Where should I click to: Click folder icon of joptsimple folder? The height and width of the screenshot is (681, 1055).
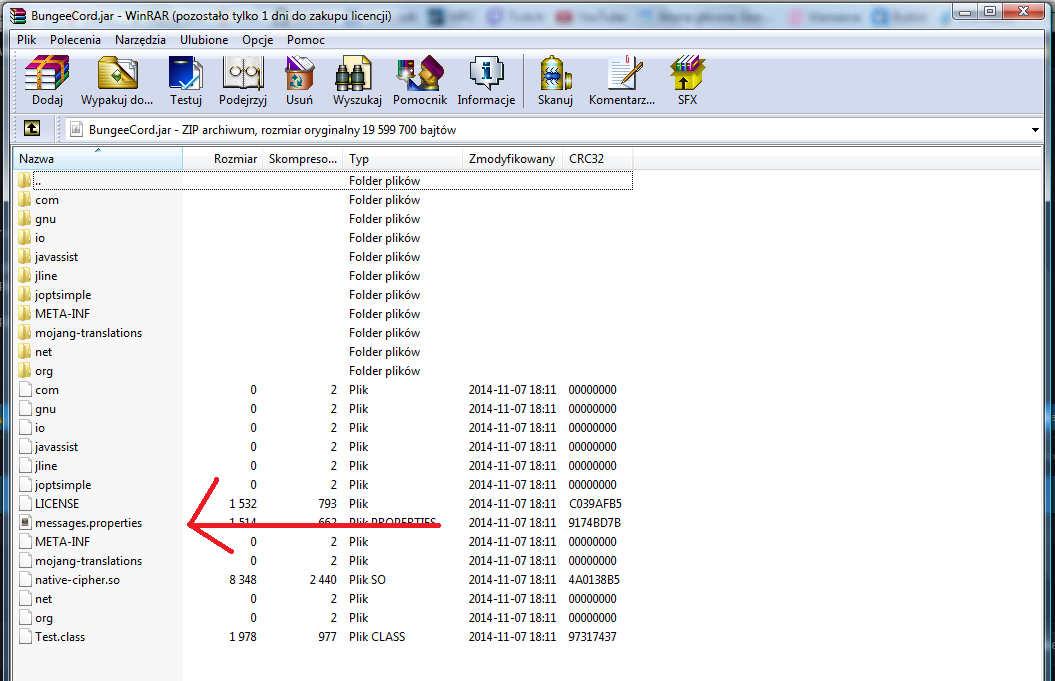coord(25,295)
